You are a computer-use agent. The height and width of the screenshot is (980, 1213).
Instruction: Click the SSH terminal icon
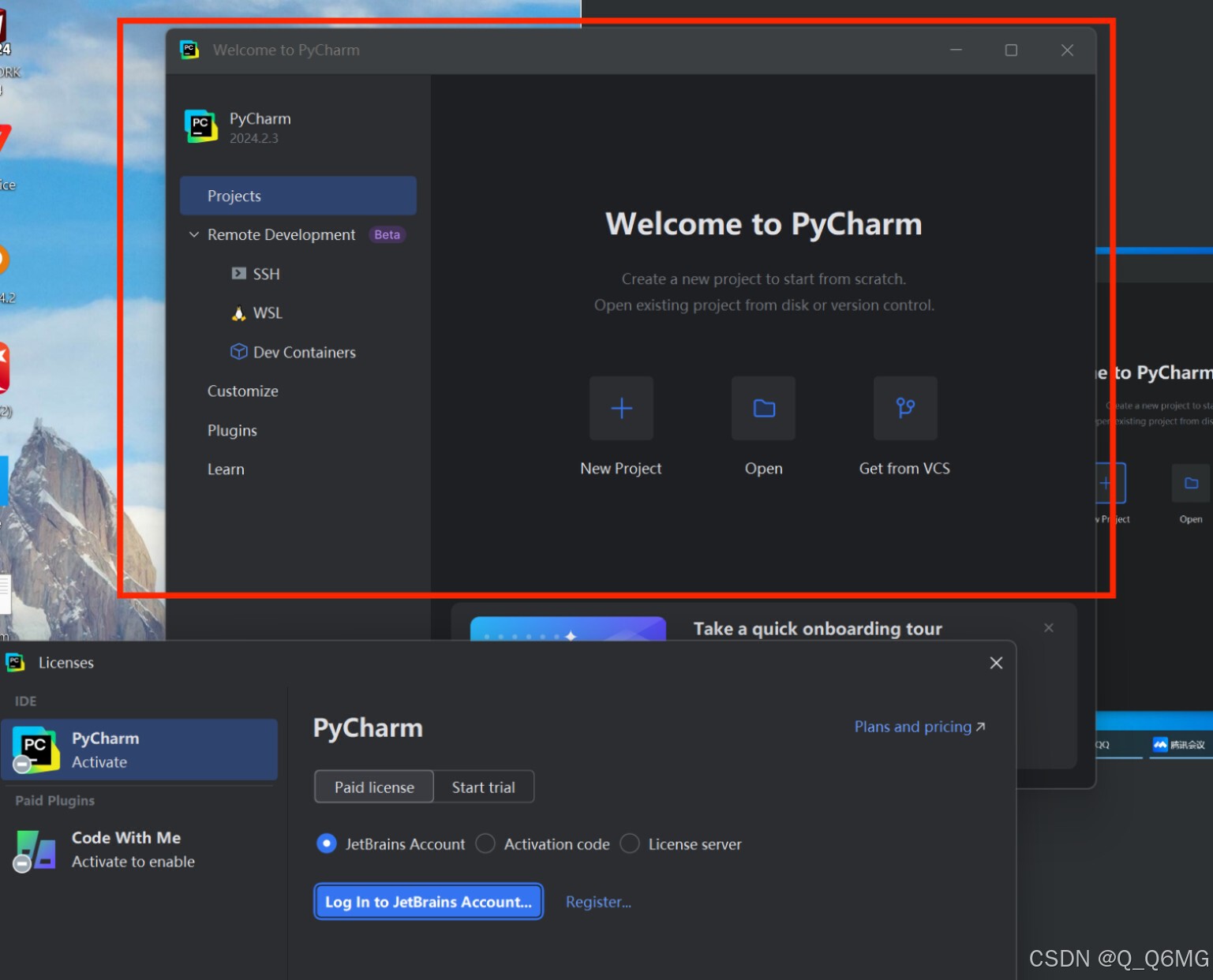click(x=238, y=274)
